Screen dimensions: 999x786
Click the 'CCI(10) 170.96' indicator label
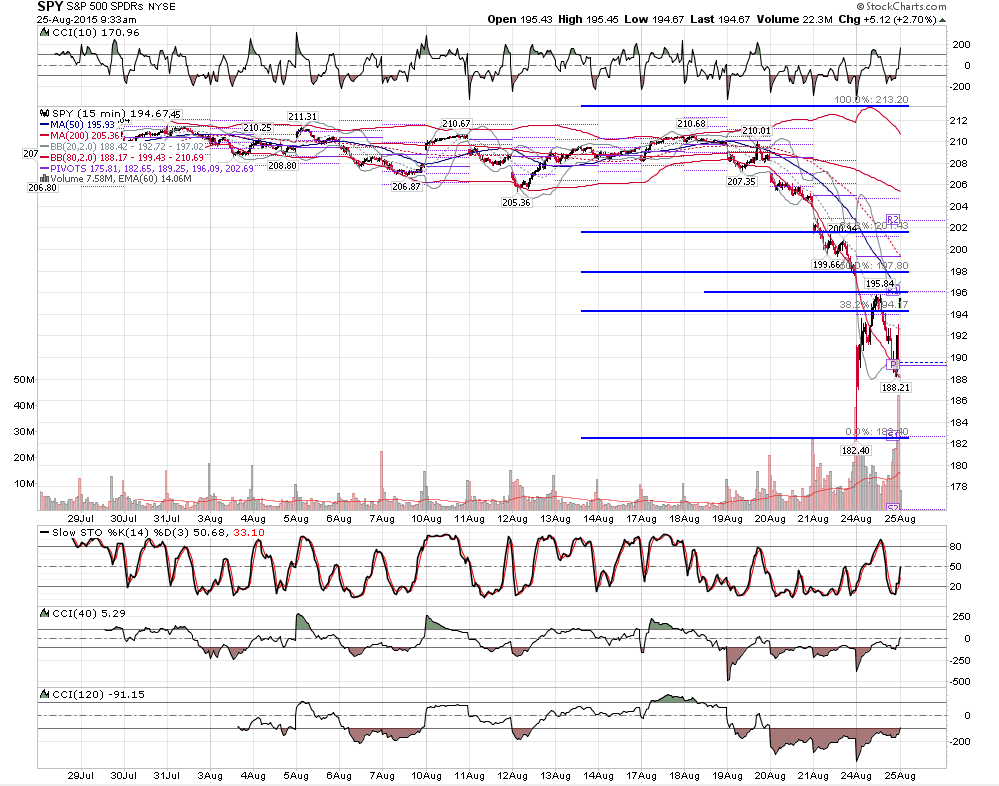click(x=96, y=32)
